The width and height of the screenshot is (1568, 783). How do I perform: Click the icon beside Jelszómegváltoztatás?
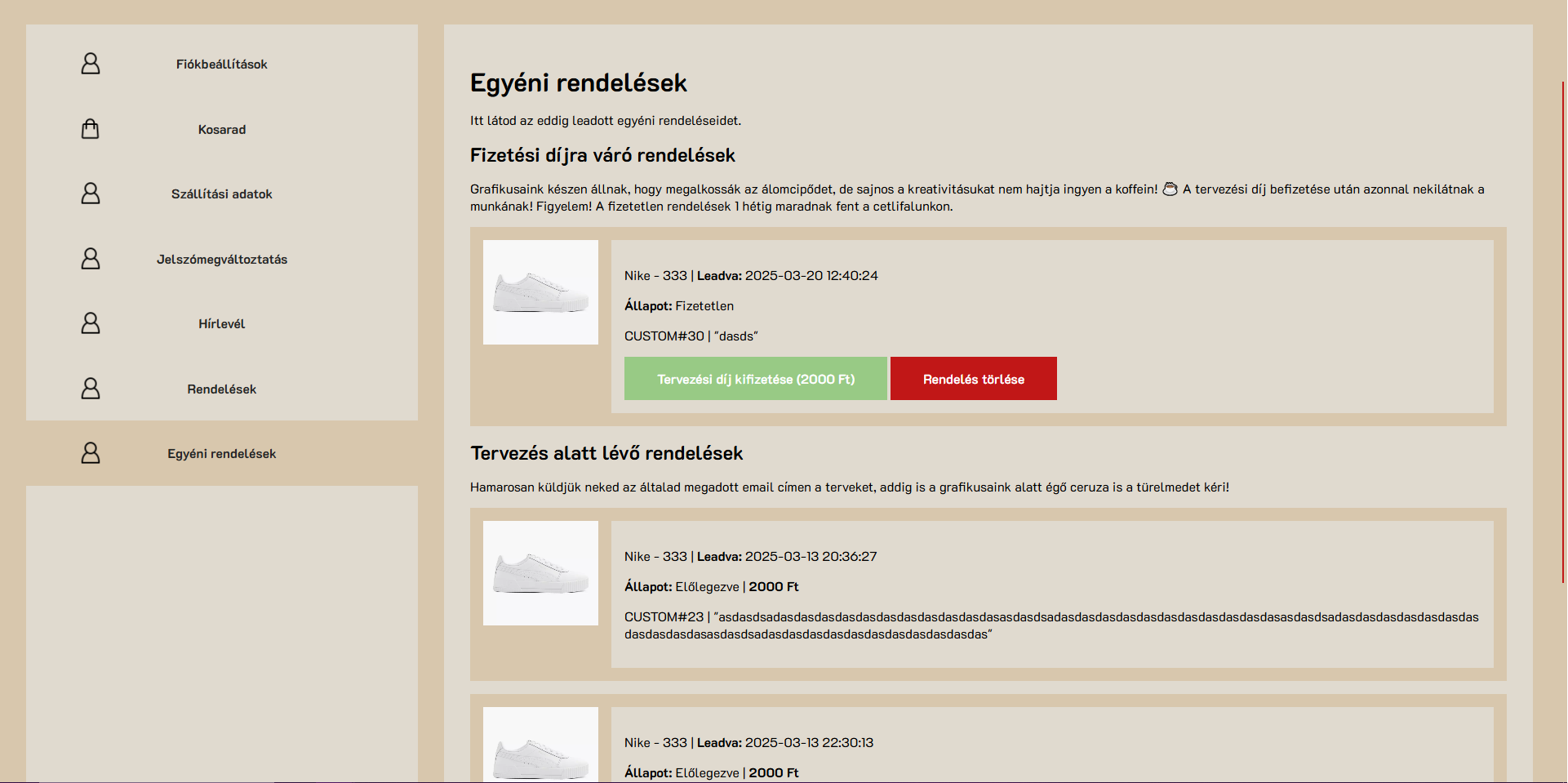point(91,259)
